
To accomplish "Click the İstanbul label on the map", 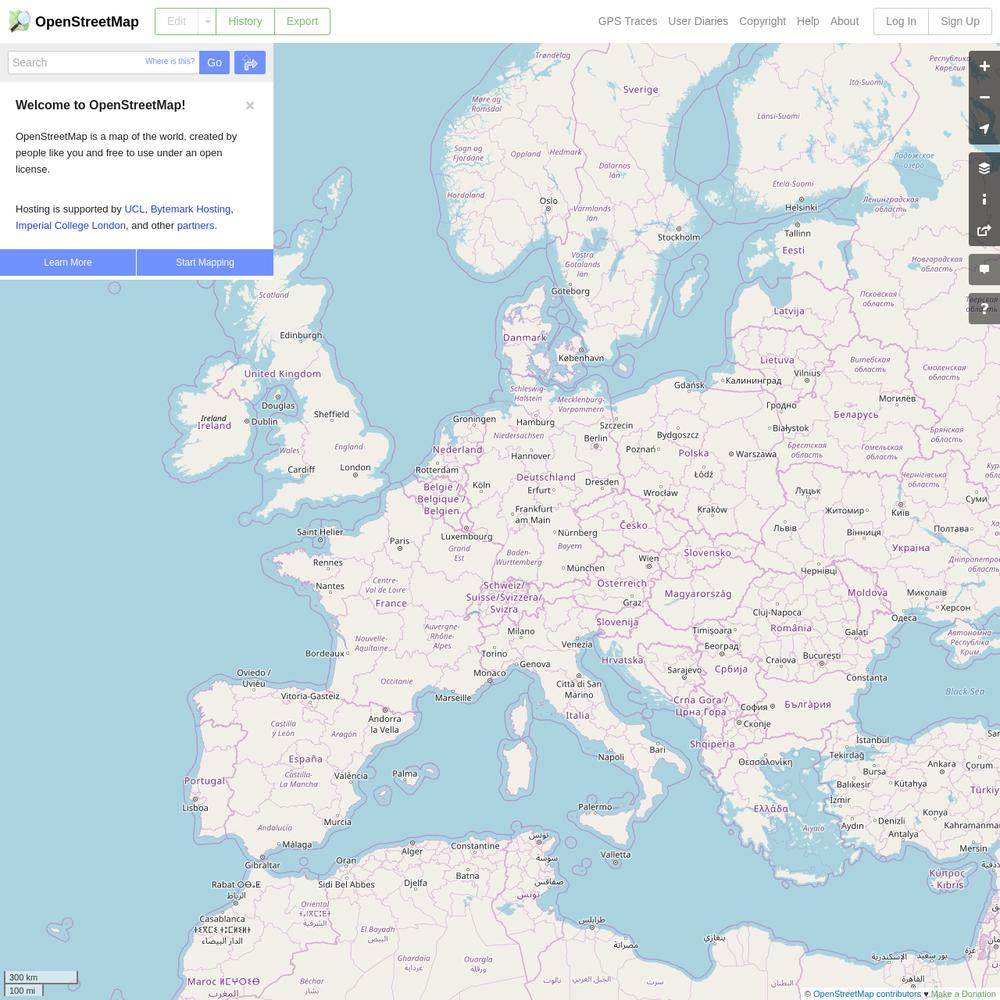I will tap(872, 740).
